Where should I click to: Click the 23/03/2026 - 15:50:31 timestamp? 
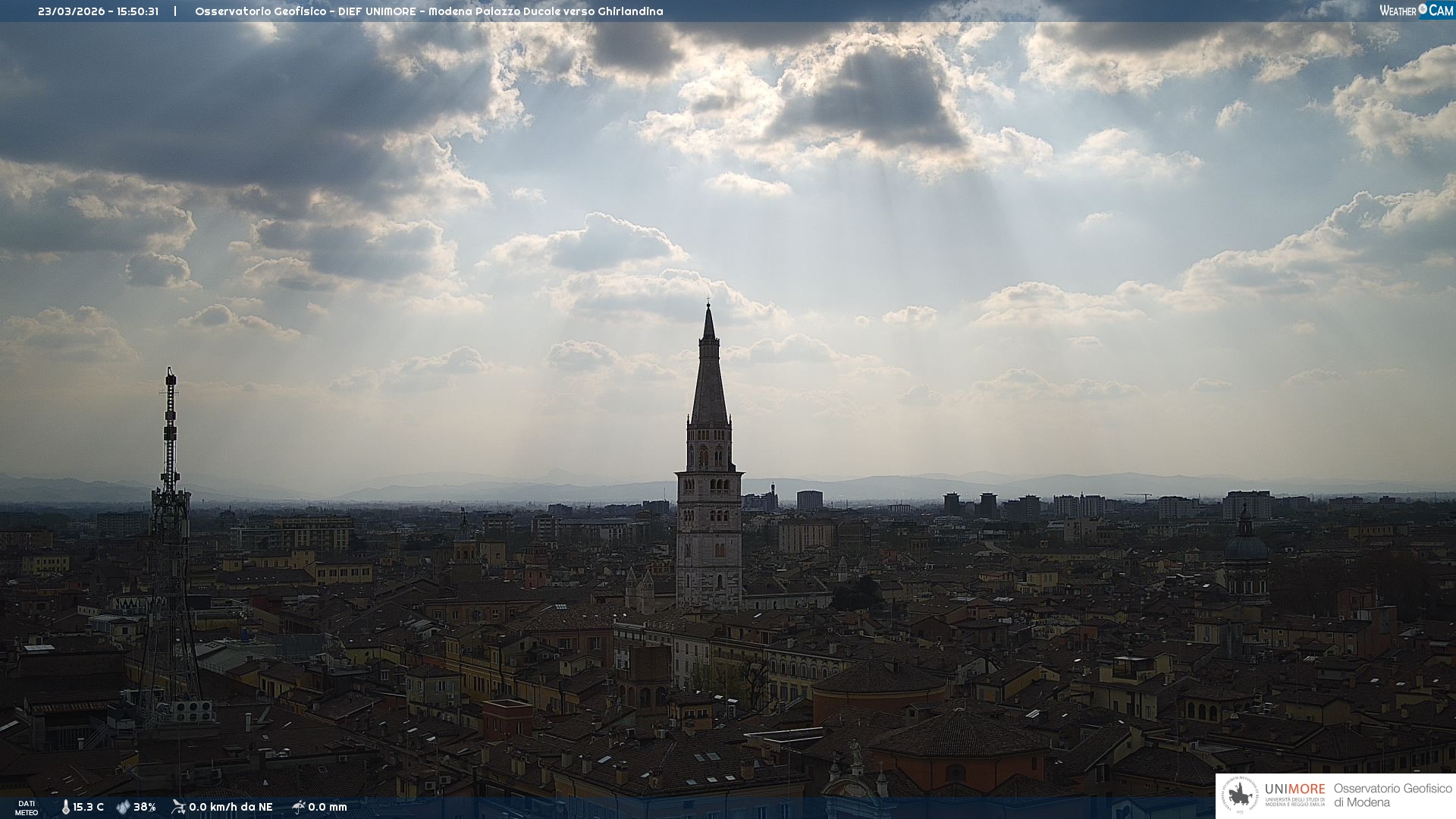[x=98, y=11]
